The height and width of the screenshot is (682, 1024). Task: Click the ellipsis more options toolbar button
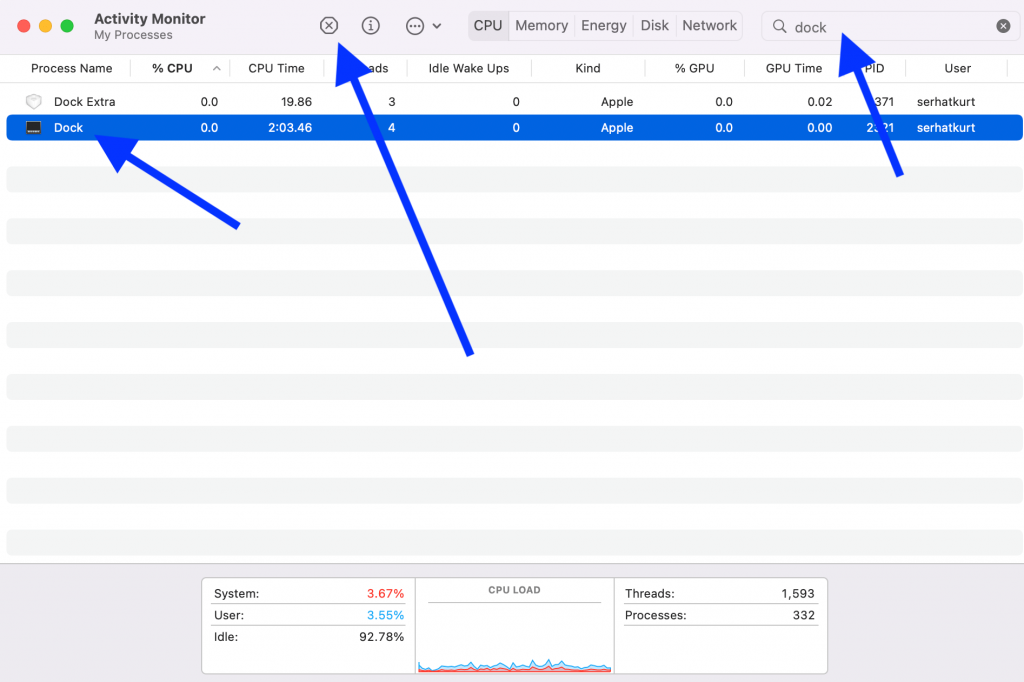[415, 26]
